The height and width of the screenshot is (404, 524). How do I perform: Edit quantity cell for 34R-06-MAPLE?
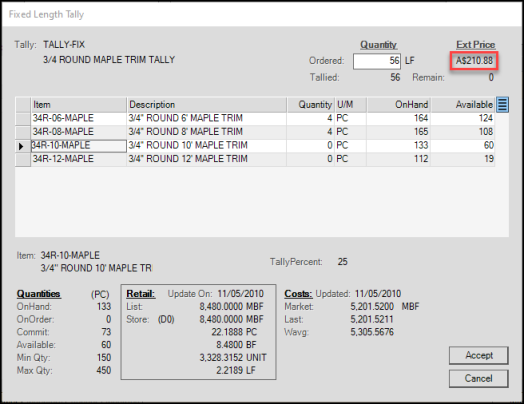[310, 119]
